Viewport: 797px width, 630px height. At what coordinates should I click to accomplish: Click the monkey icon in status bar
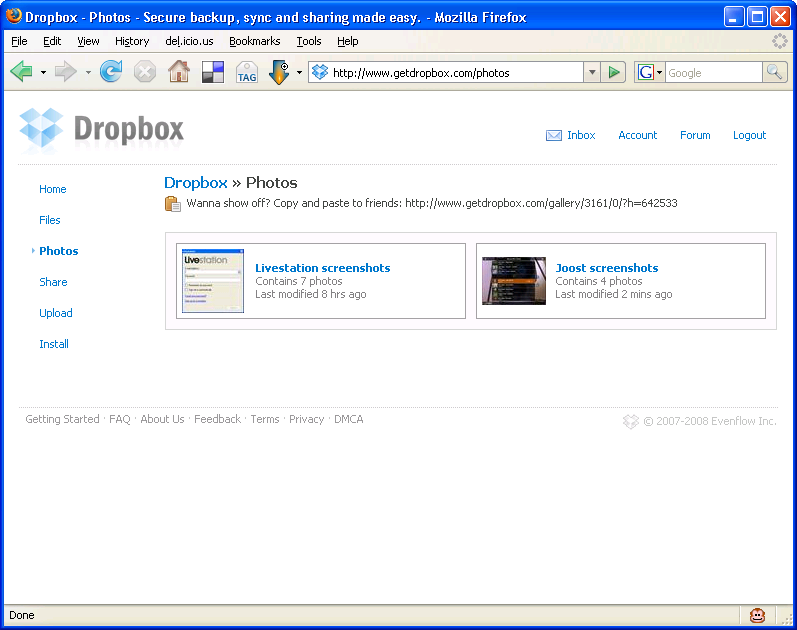[x=757, y=615]
